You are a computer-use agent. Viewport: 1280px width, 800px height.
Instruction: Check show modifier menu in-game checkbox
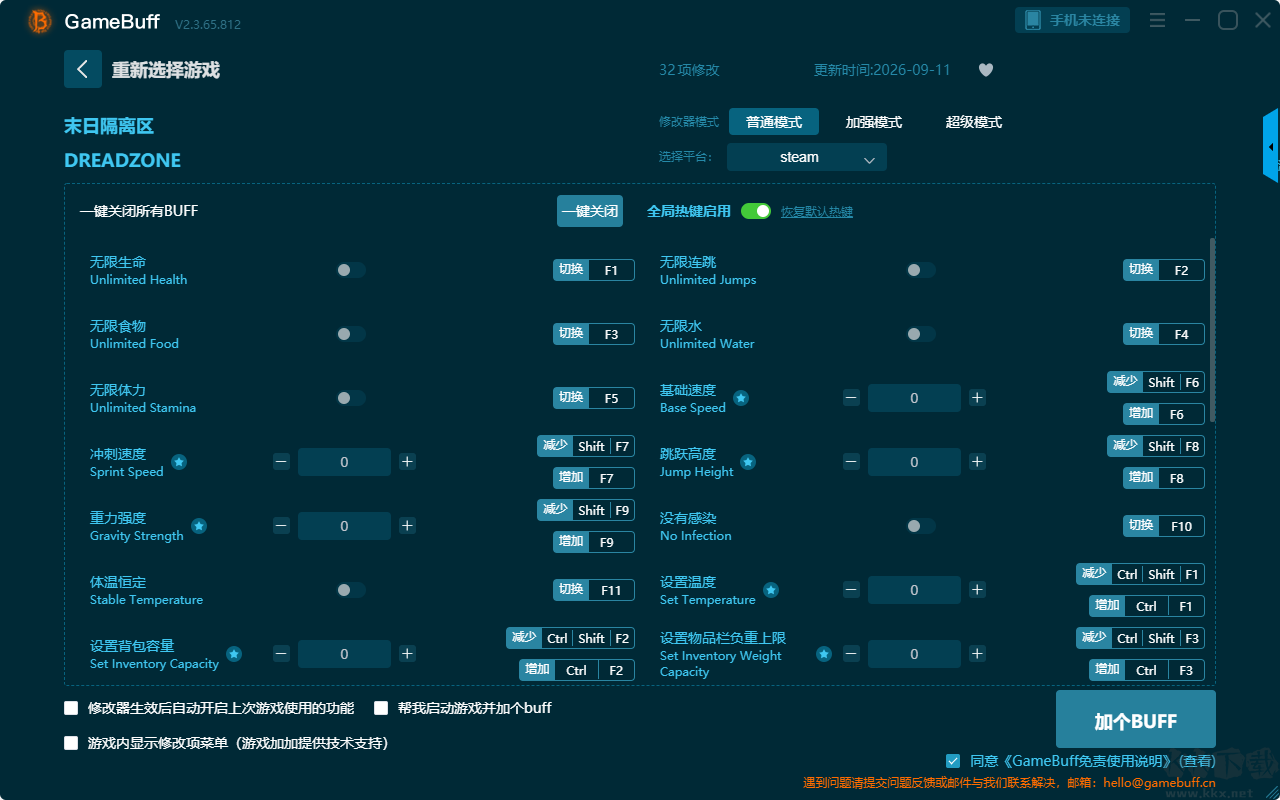point(71,743)
